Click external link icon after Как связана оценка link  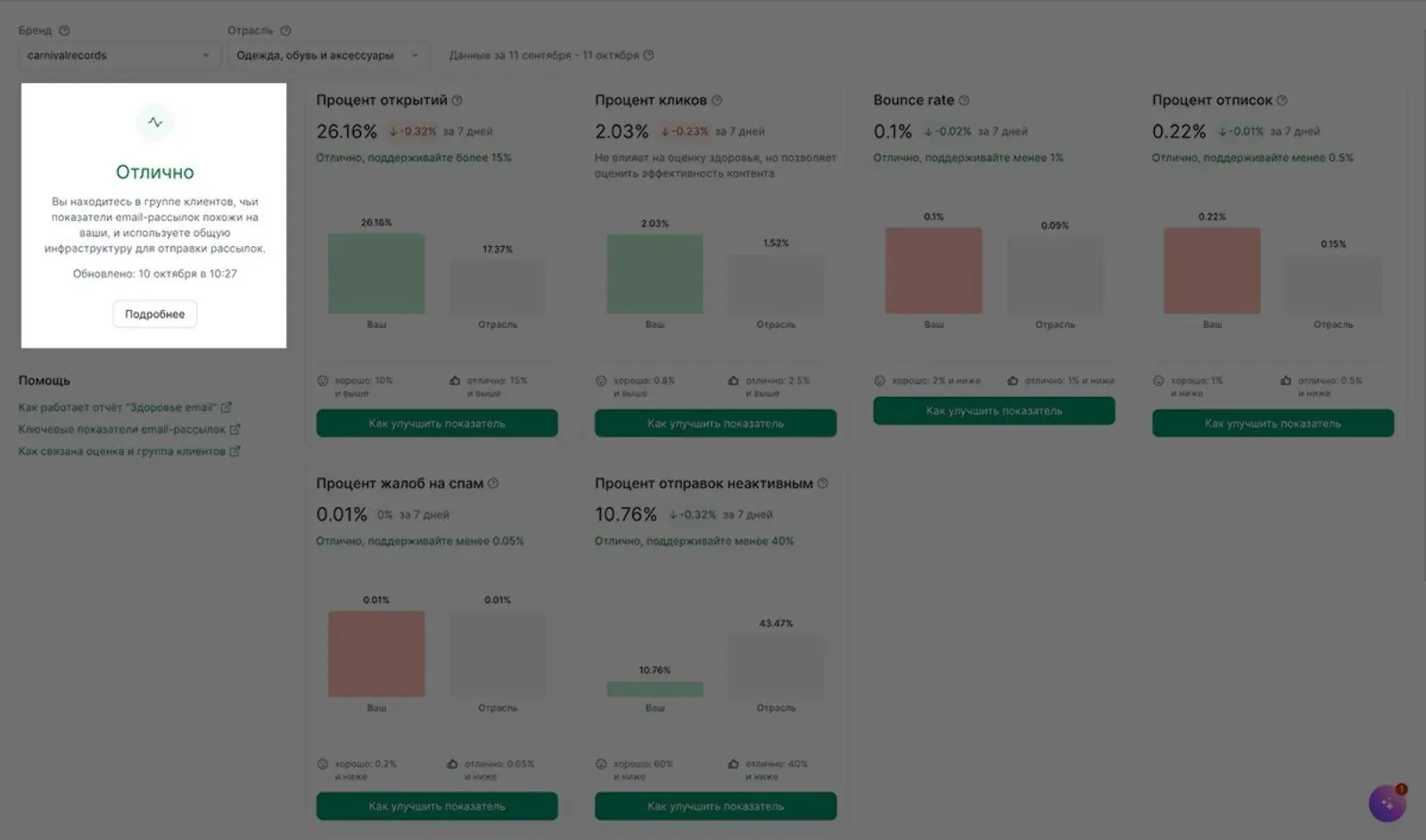click(235, 451)
